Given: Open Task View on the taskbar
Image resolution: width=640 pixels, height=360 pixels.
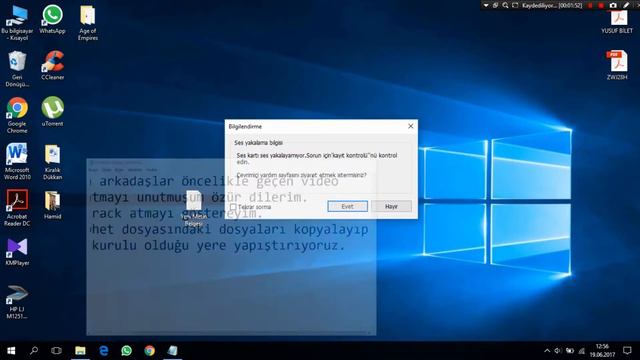Looking at the screenshot, I should point(56,351).
